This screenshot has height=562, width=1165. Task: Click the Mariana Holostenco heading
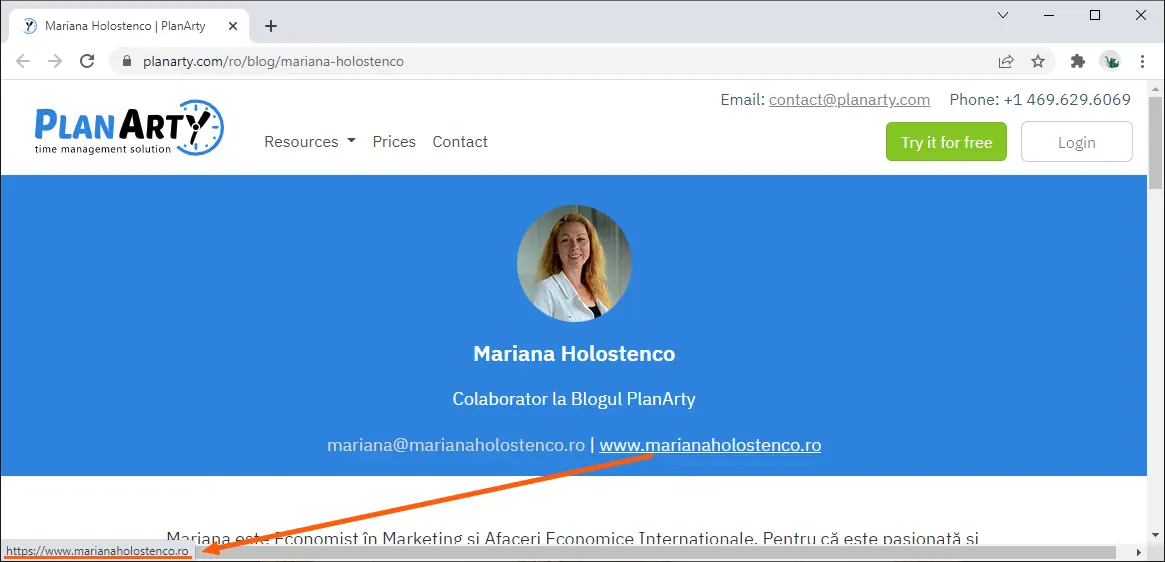tap(574, 353)
